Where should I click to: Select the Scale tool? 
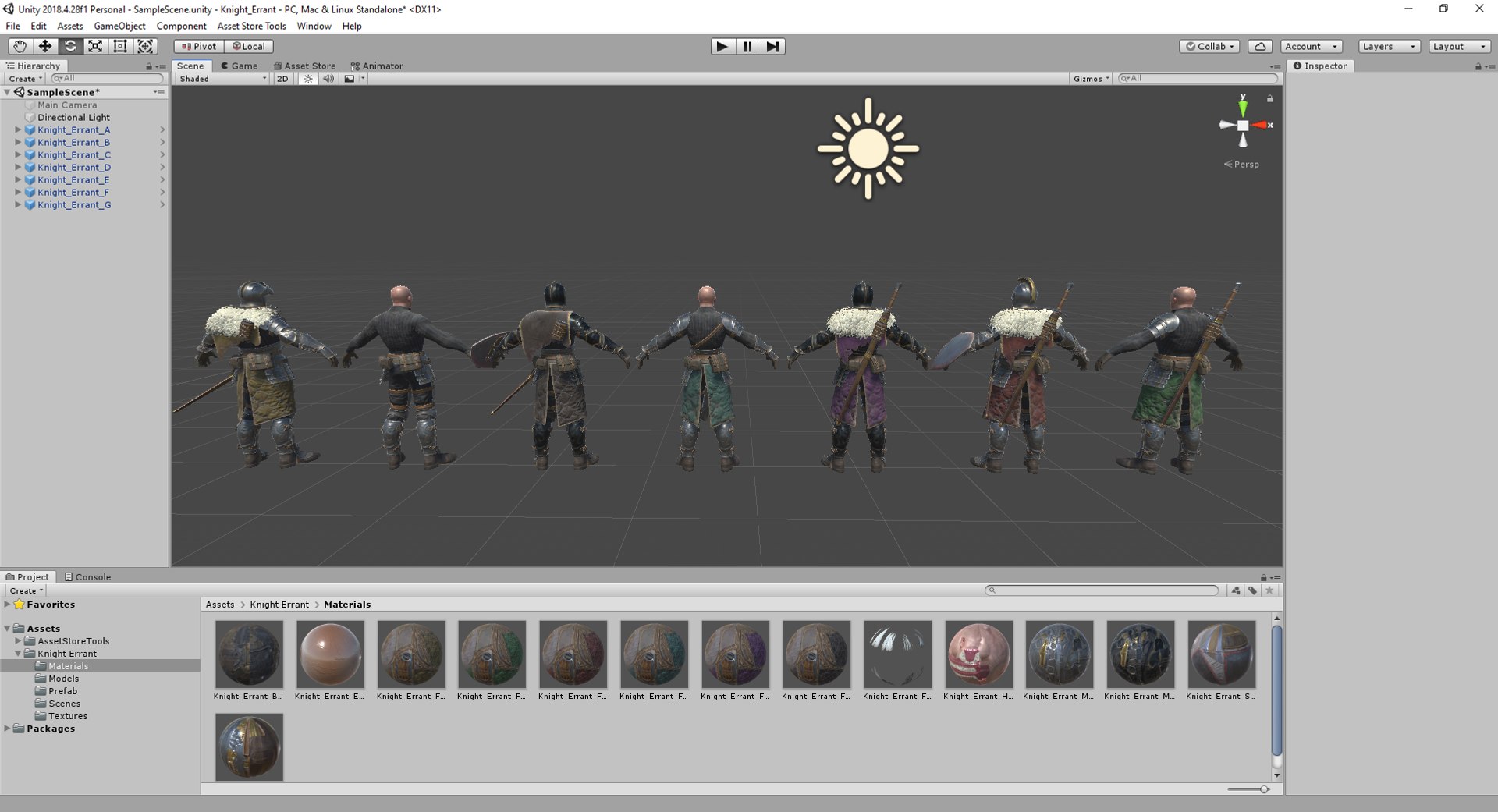95,46
